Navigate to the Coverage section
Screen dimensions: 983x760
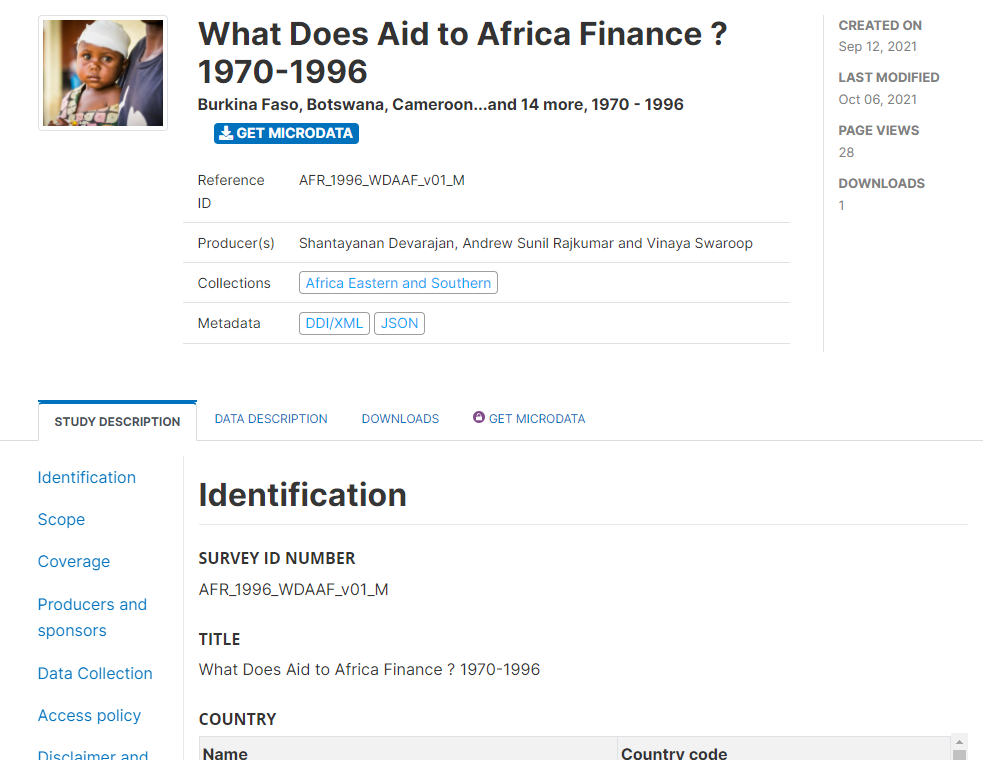(74, 562)
